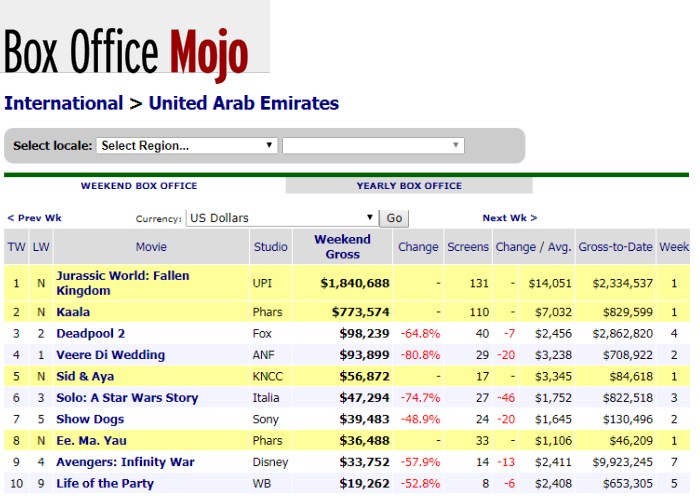Open Jurassic World: Fallen Kingdom movie page
This screenshot has width=700, height=501.
122,283
